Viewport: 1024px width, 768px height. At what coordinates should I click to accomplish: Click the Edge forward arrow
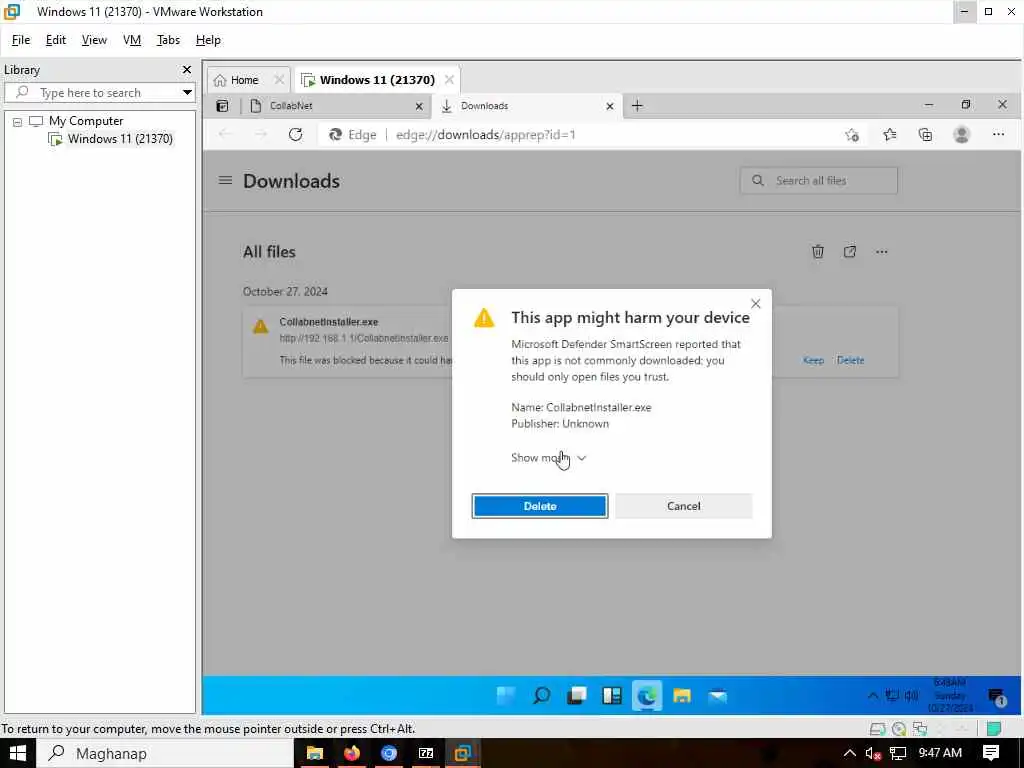point(261,135)
